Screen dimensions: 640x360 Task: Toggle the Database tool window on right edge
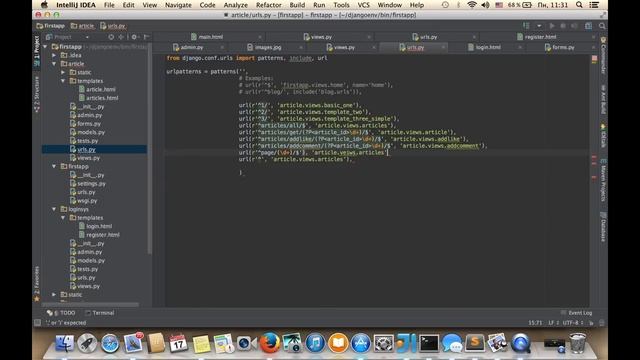pos(603,227)
